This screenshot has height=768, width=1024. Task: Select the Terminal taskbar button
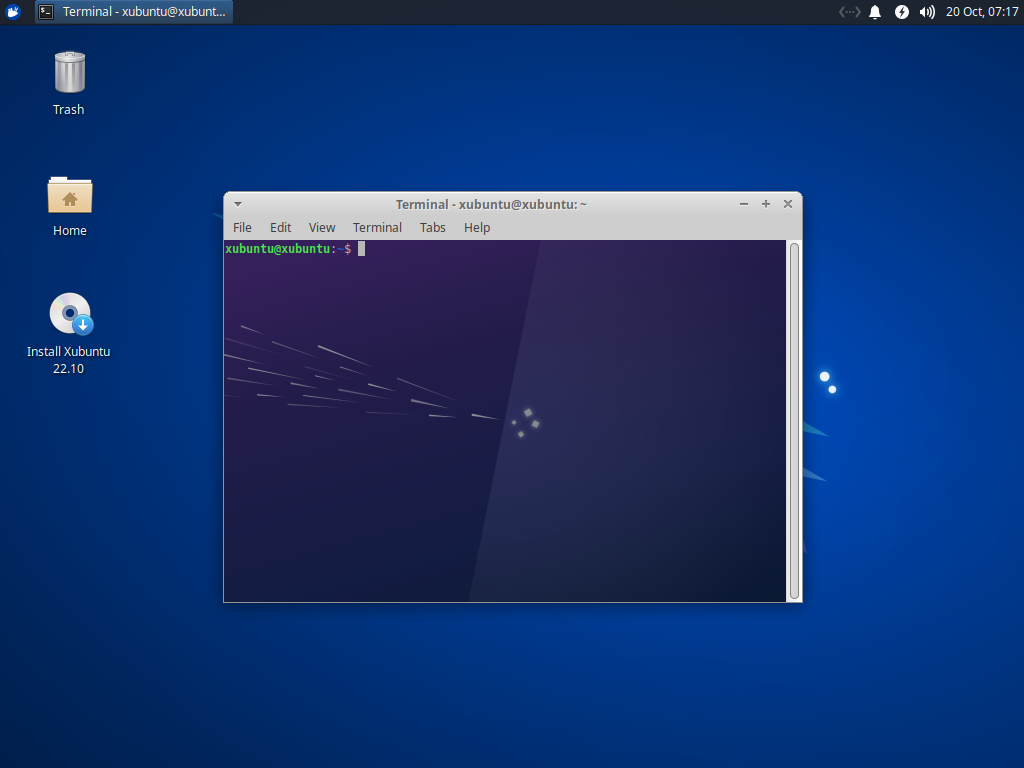point(133,12)
